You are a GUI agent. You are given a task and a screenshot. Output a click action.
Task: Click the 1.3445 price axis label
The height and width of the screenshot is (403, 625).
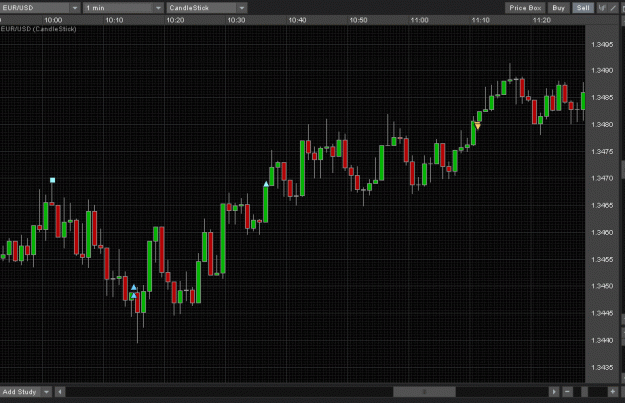pyautogui.click(x=602, y=313)
